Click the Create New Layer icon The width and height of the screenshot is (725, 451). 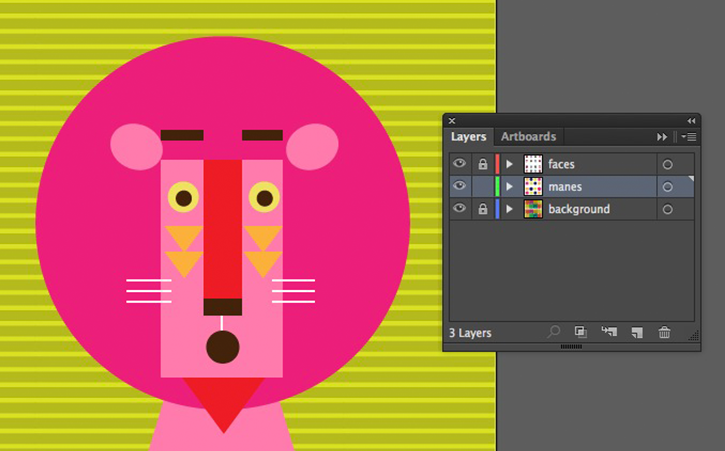637,332
